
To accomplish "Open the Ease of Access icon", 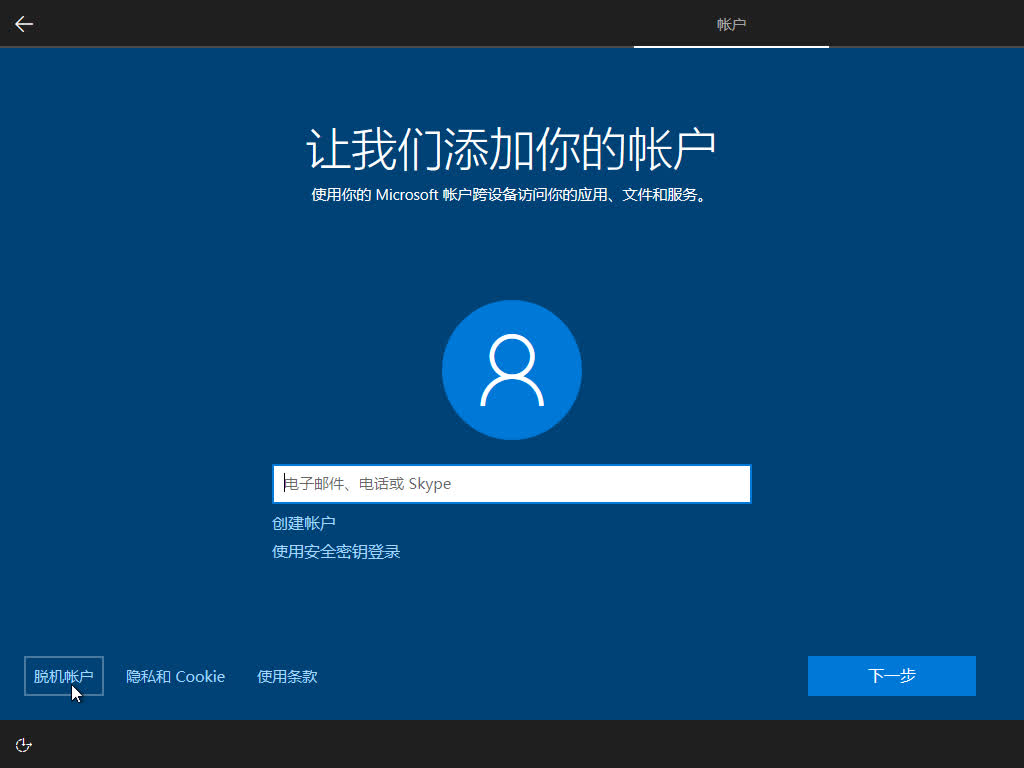I will coord(24,744).
